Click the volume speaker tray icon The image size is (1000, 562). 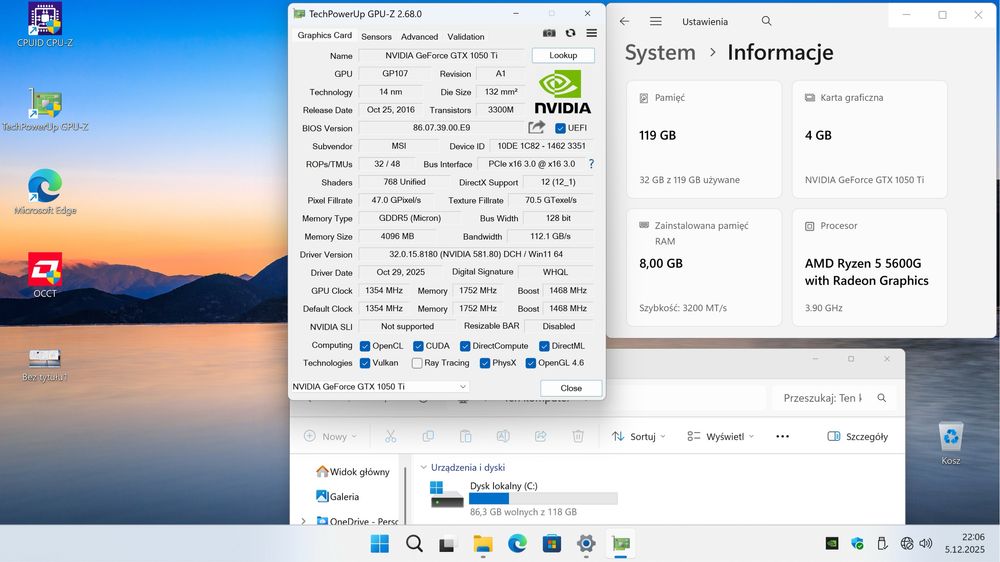click(x=926, y=544)
